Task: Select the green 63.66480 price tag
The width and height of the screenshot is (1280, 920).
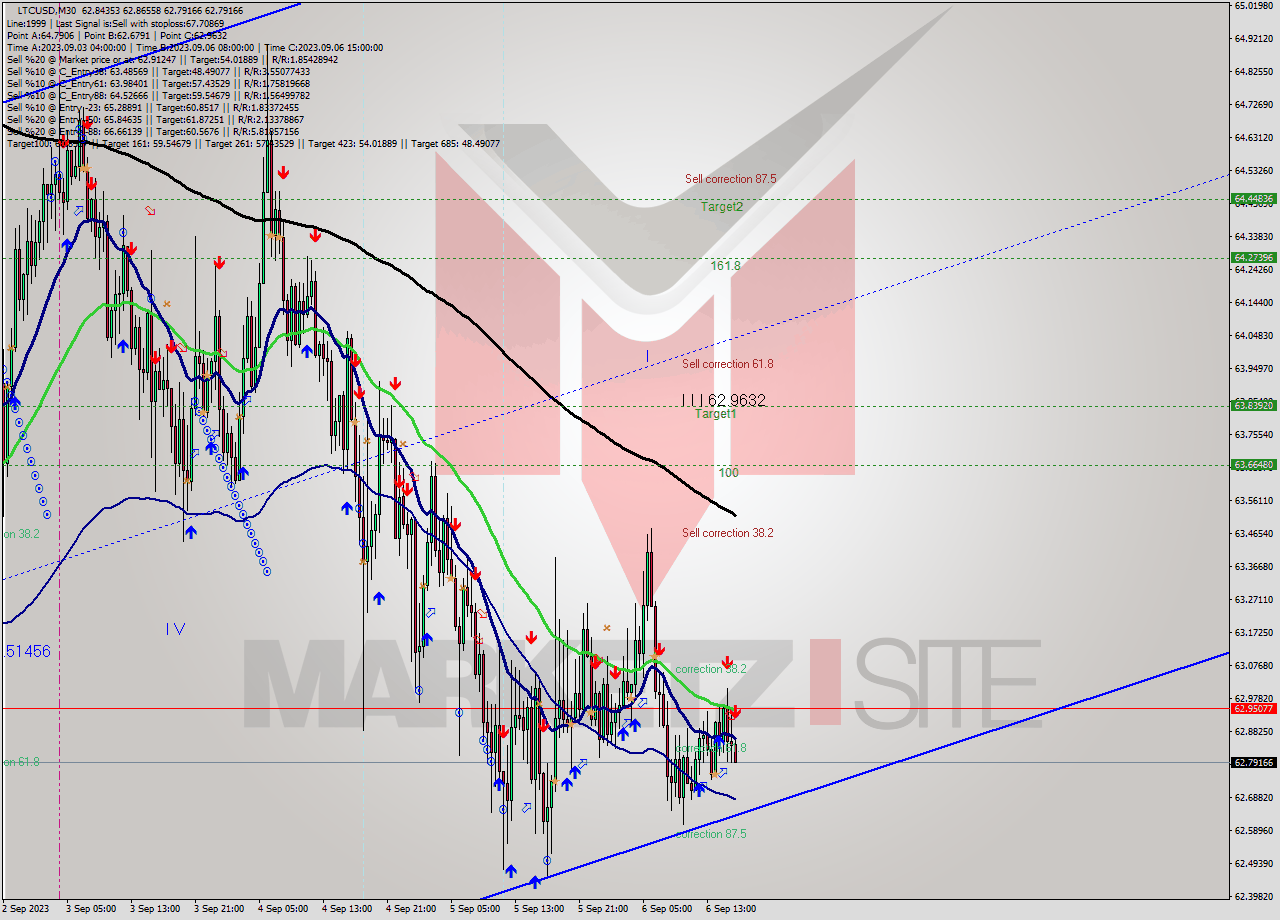Action: click(1254, 464)
